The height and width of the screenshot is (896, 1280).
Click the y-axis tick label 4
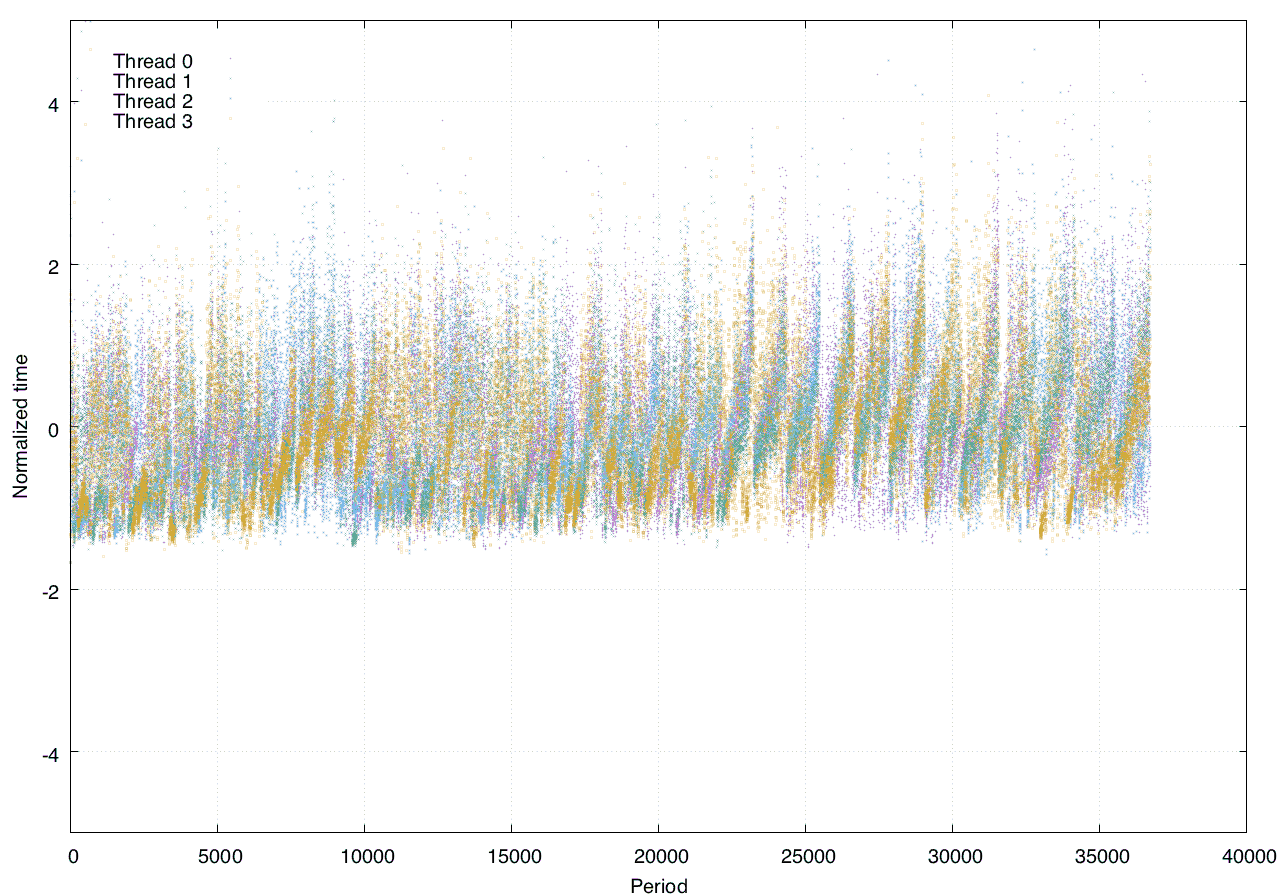pos(53,103)
